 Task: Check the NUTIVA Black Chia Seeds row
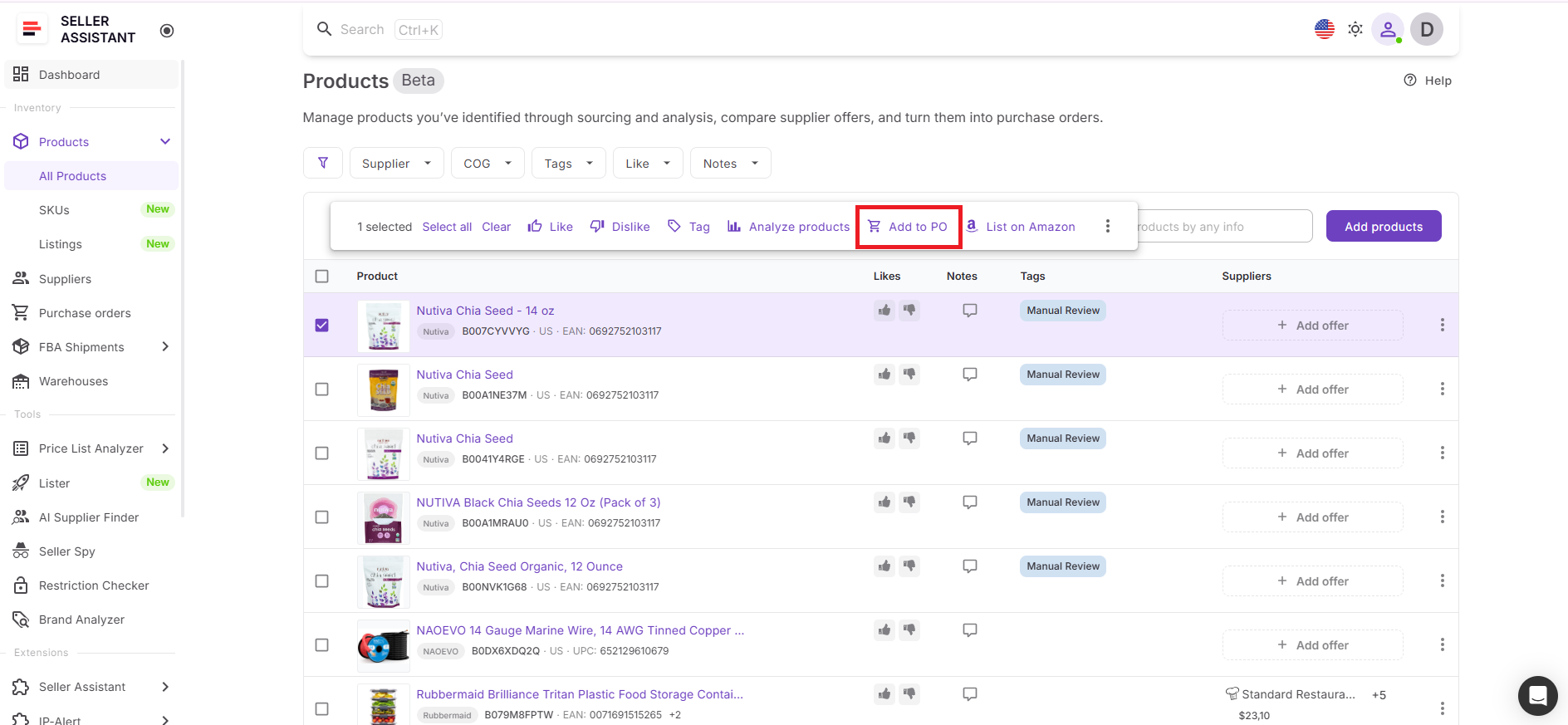(x=322, y=517)
